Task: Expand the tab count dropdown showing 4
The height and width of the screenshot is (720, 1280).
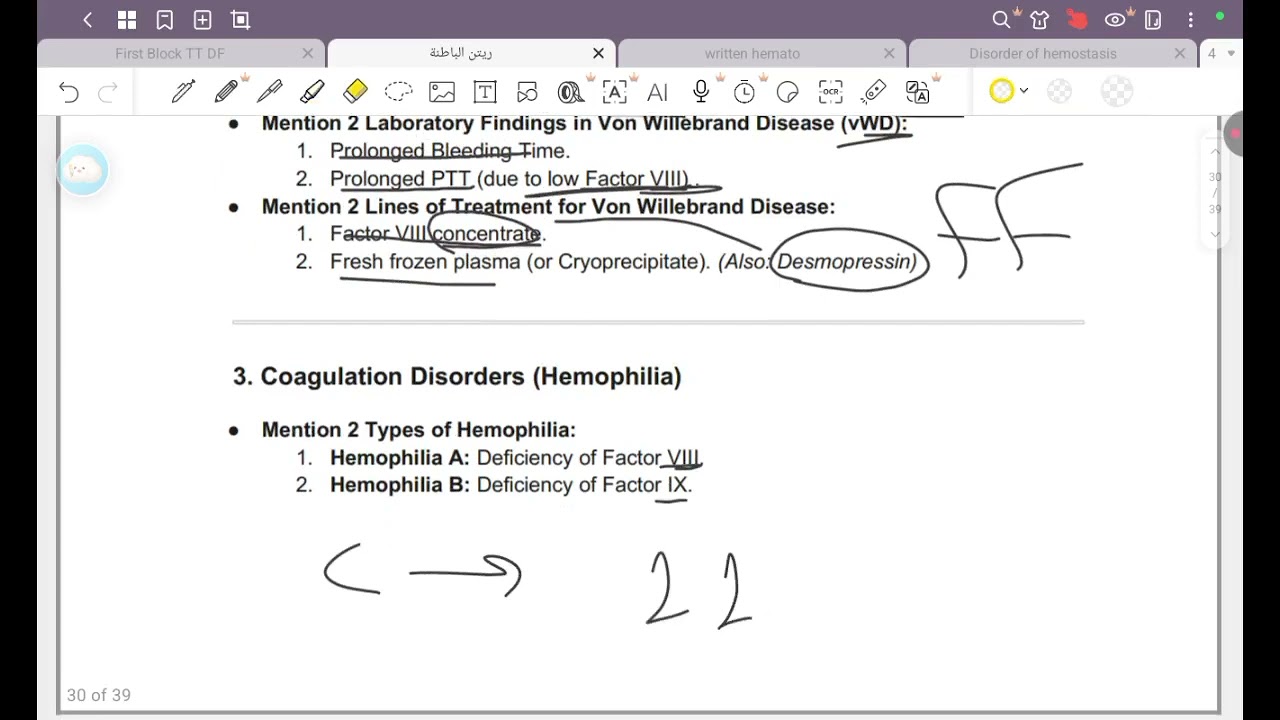Action: (x=1221, y=54)
